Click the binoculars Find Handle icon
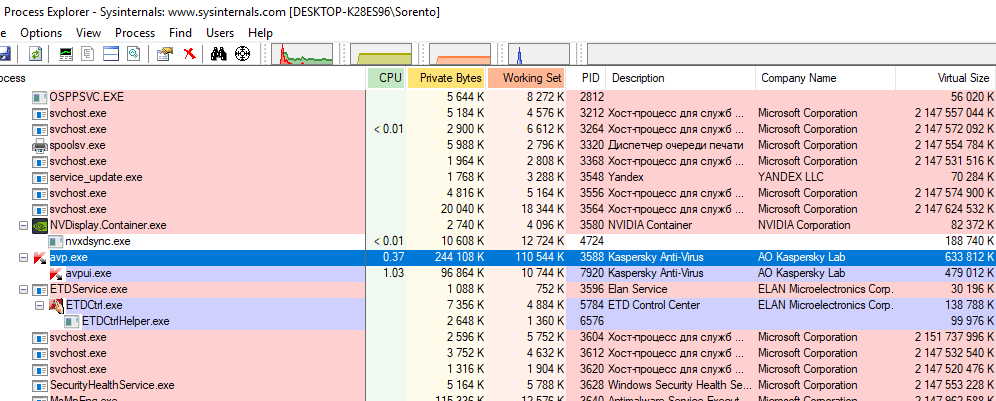 click(x=219, y=54)
